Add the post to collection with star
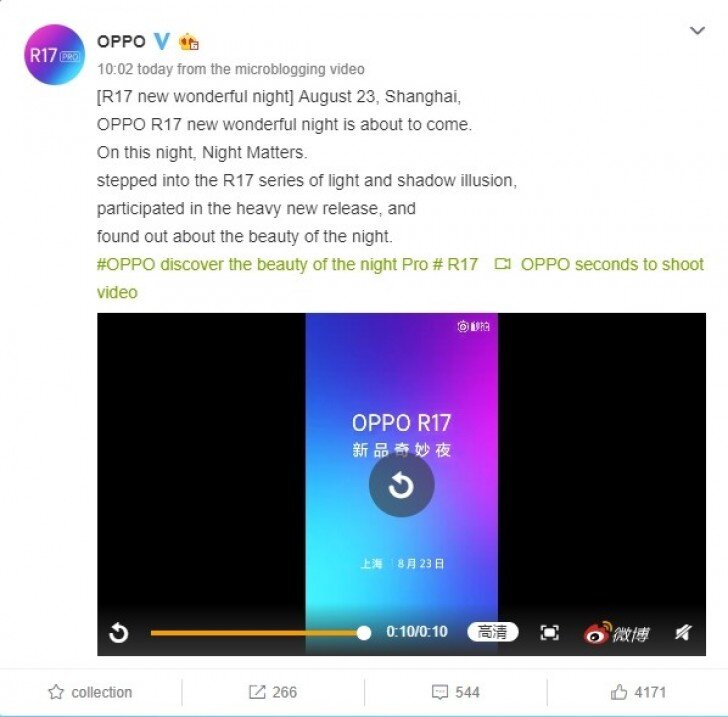Screen dimensions: 728x717 [x=91, y=692]
